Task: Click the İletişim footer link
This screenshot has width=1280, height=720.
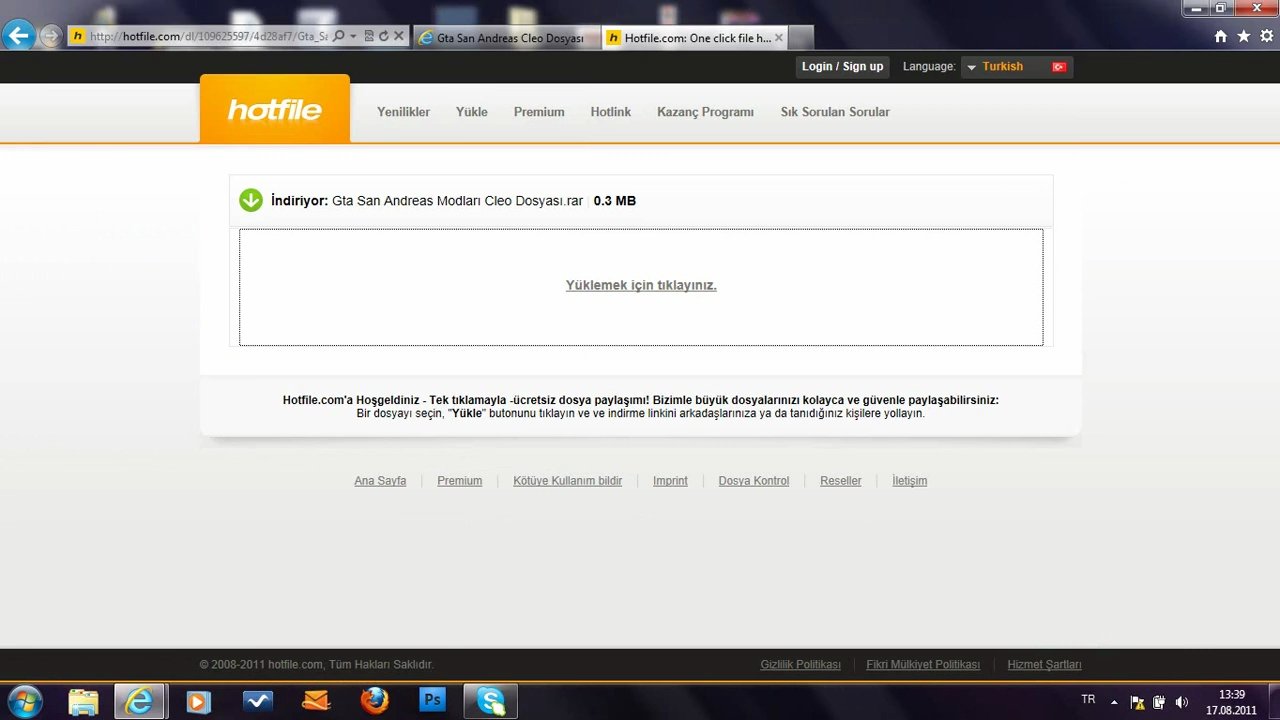Action: pyautogui.click(x=909, y=481)
